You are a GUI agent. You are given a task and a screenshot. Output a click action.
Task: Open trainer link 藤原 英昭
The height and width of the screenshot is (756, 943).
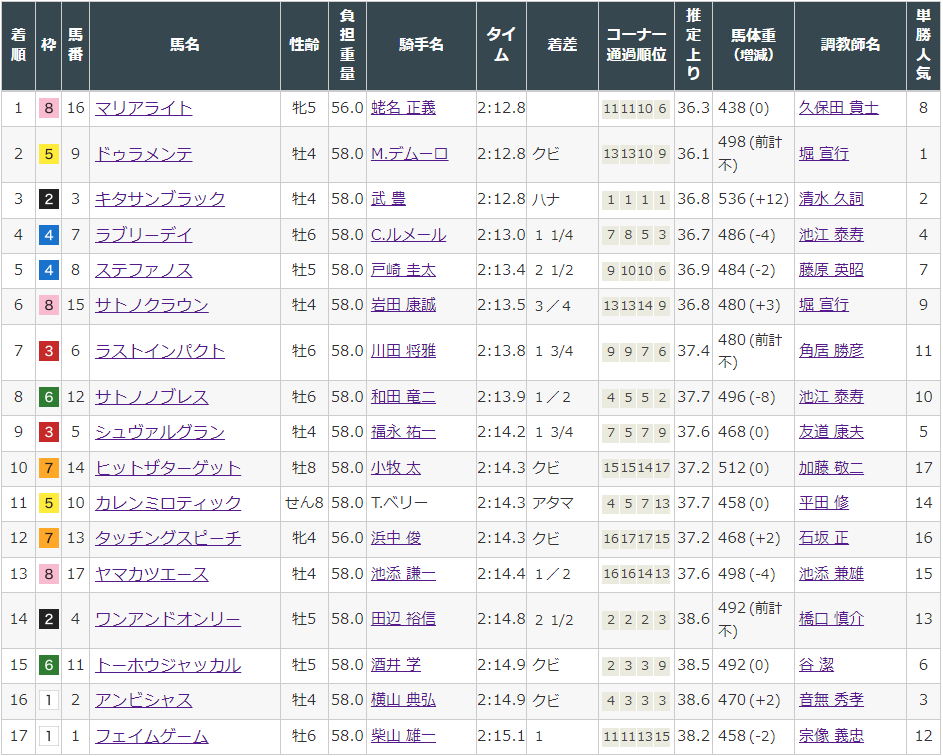pyautogui.click(x=831, y=270)
